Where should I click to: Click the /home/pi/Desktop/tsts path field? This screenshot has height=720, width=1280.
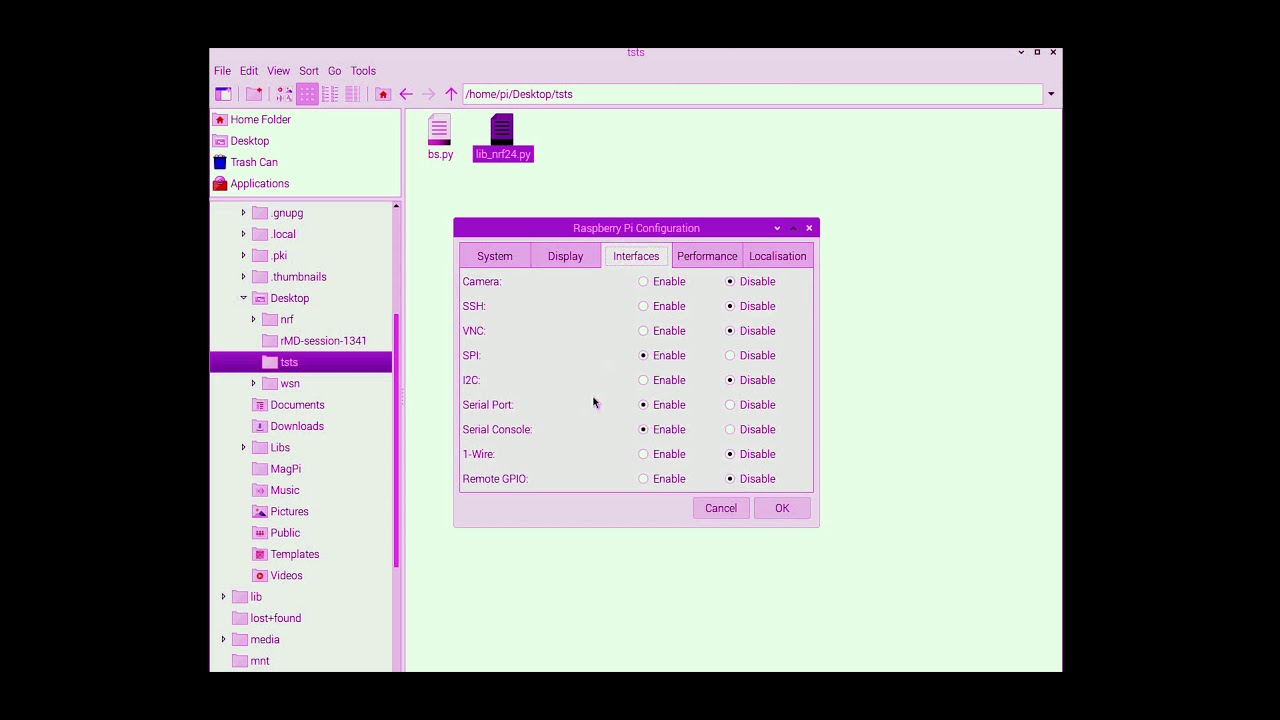(x=752, y=94)
